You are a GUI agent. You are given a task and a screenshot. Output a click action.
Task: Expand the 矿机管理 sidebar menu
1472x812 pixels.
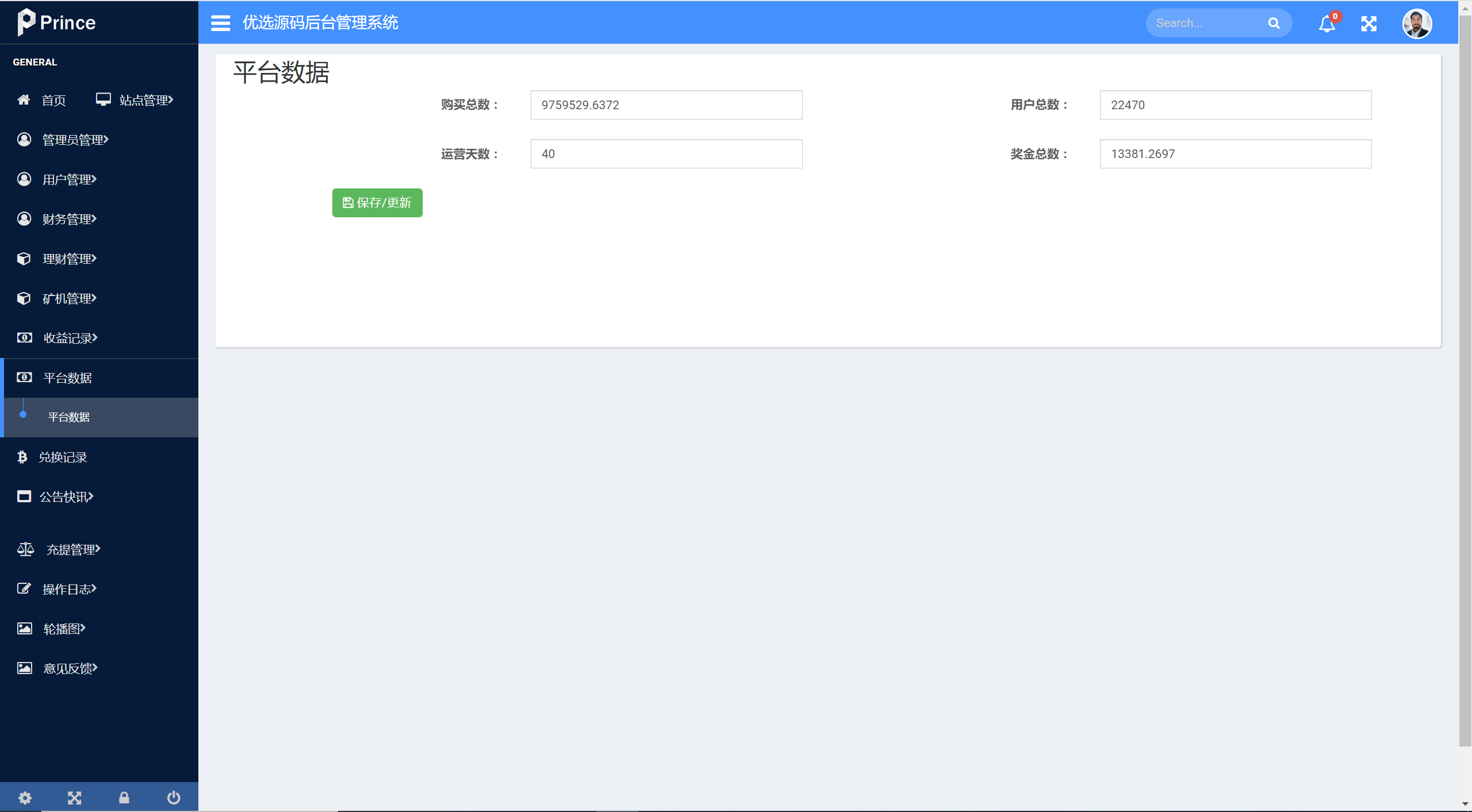click(69, 298)
